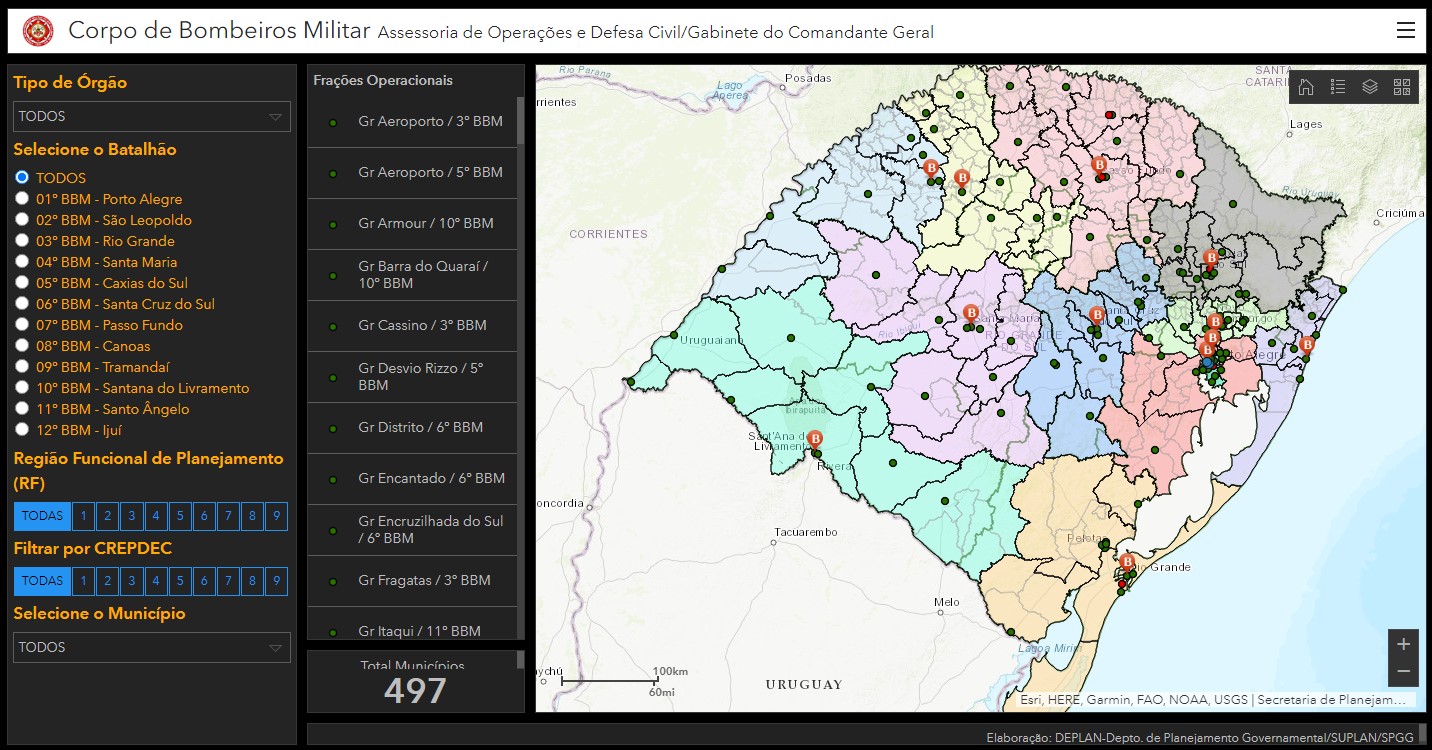The width and height of the screenshot is (1432, 750).
Task: Select Gr Encantado / 6° BBM list entry
Action: pyautogui.click(x=412, y=478)
